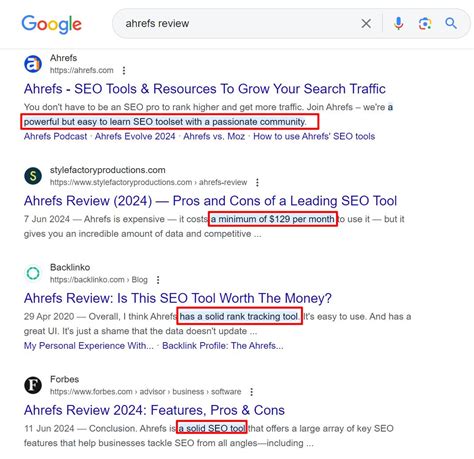This screenshot has height=459, width=474.
Task: Click the stylefactoryproductions '› ahrefs-review' URL breadcrumb
Action: coord(221,182)
